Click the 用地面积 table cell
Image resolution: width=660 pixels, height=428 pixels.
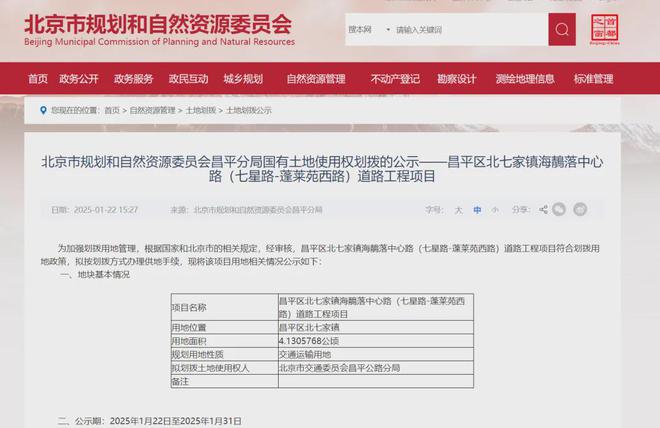[224, 341]
